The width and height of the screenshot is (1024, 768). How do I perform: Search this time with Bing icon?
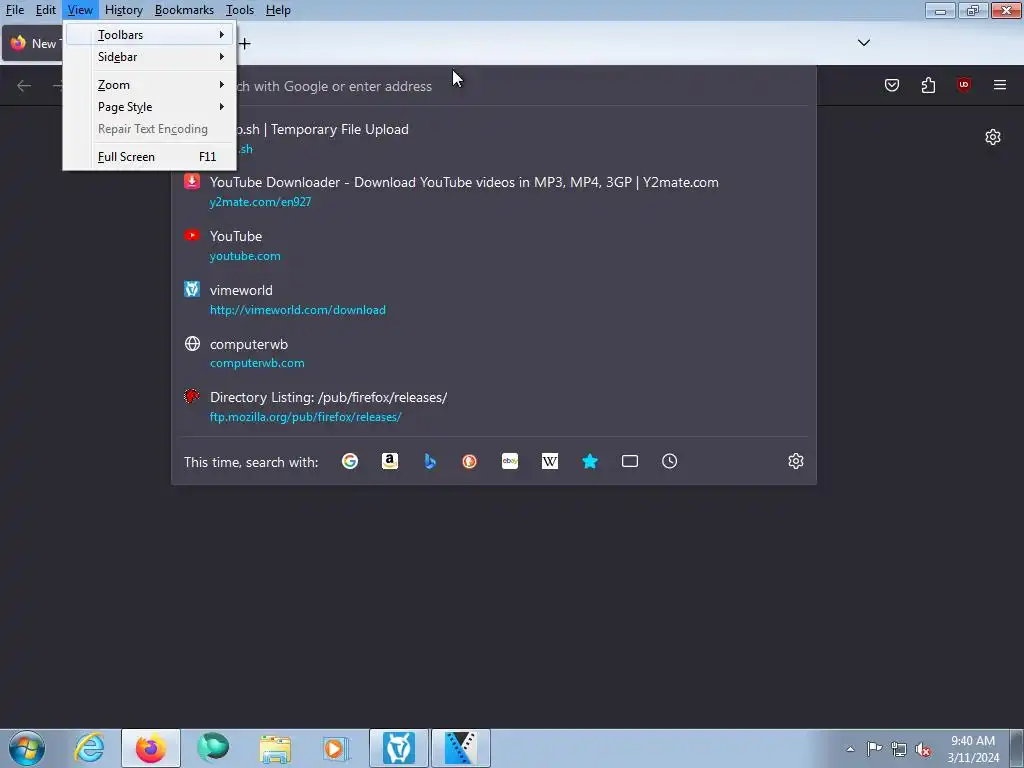[x=430, y=461]
